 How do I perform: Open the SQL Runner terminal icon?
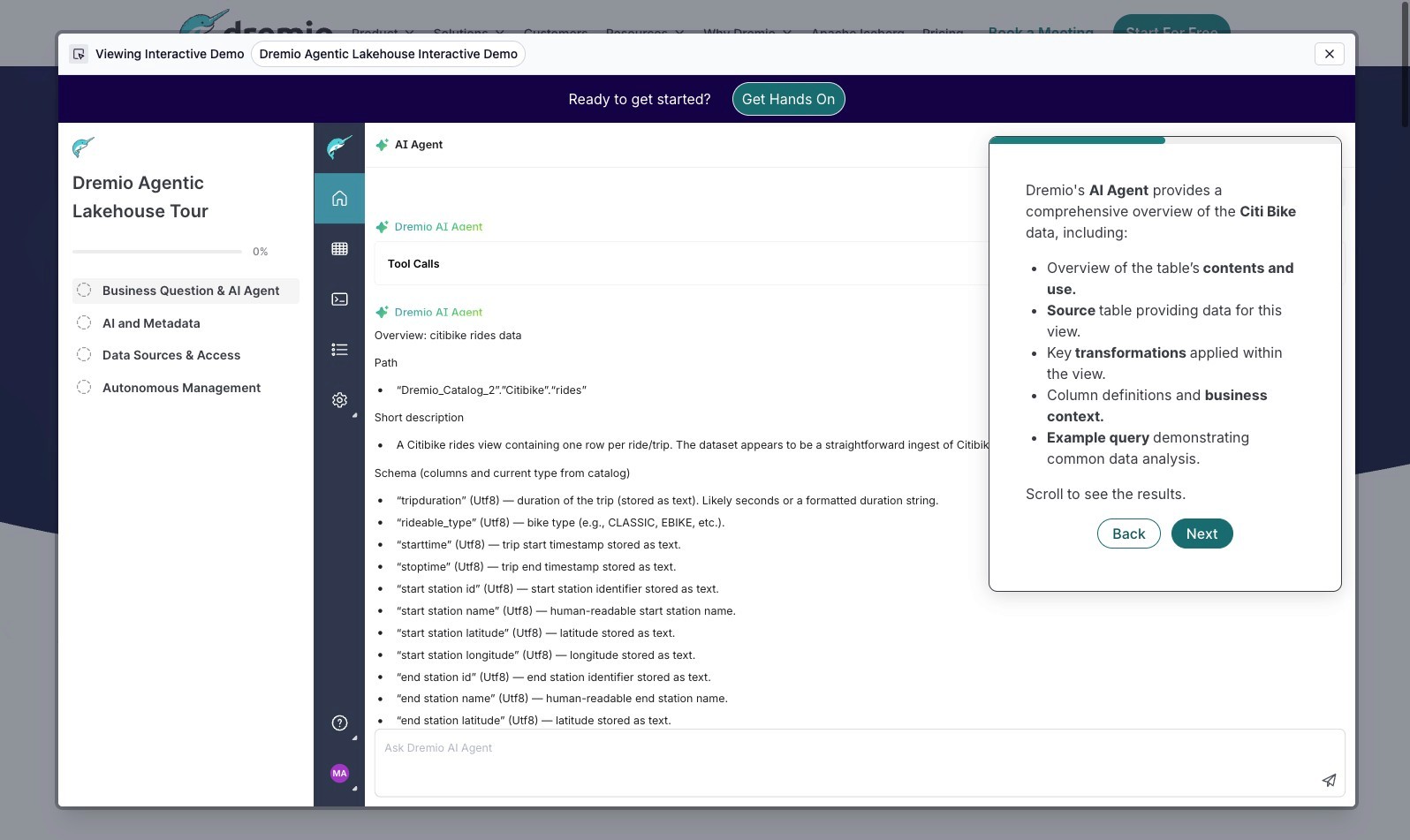[339, 299]
